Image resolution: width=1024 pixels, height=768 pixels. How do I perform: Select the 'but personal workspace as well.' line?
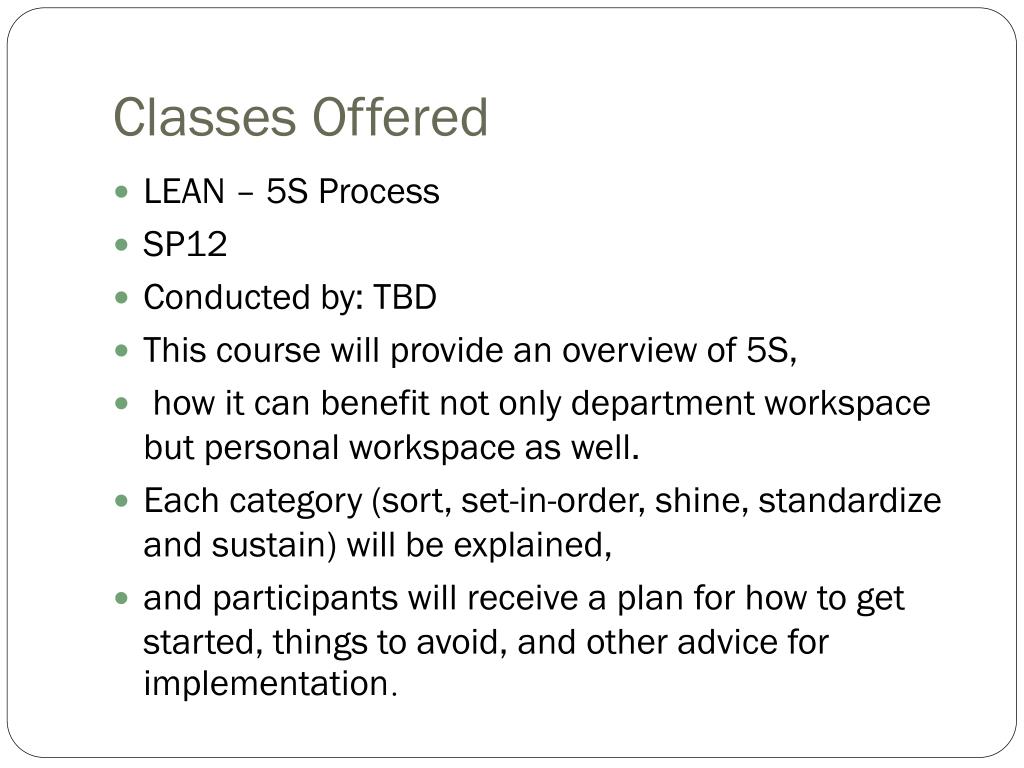(x=391, y=448)
